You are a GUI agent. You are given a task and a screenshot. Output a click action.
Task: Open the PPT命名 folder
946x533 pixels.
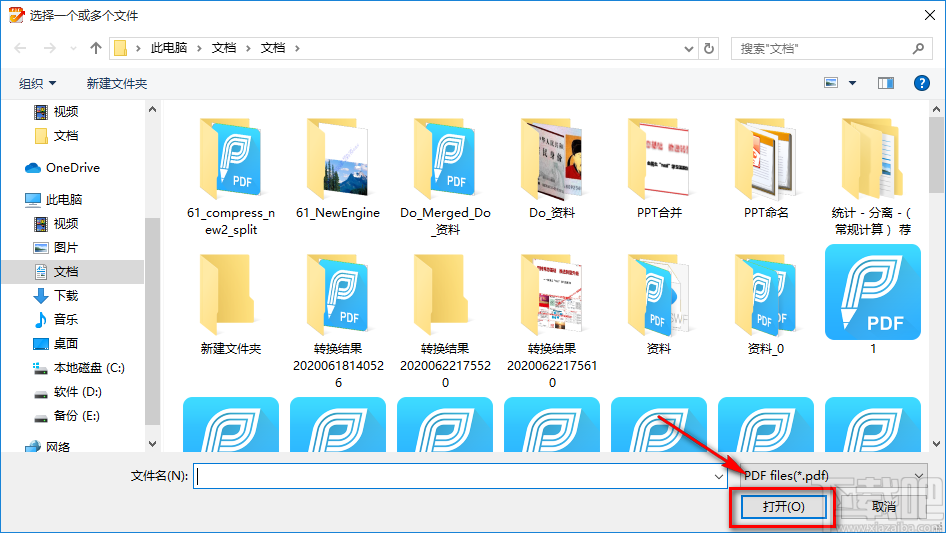(766, 170)
